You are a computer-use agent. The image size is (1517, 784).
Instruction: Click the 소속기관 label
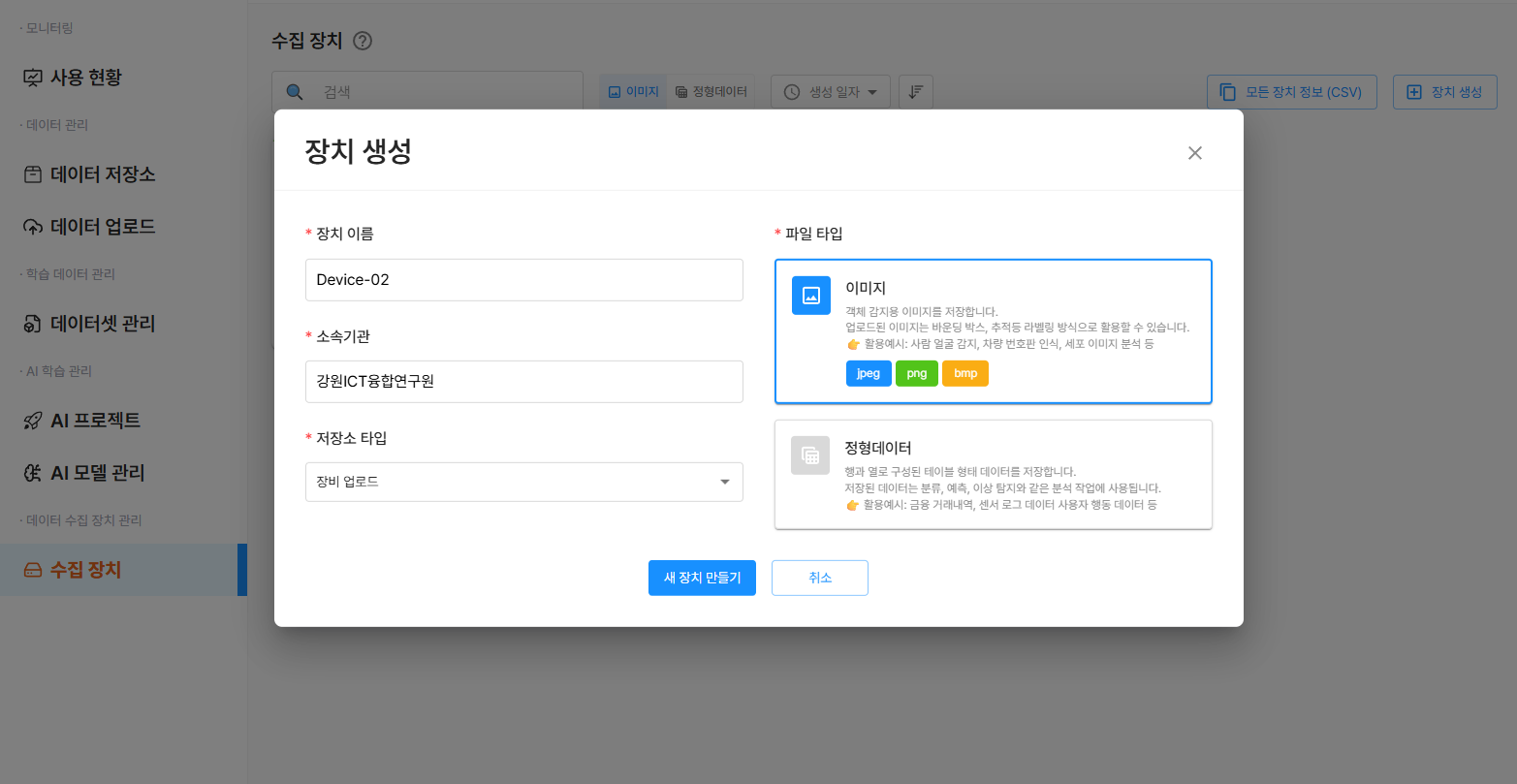343,336
